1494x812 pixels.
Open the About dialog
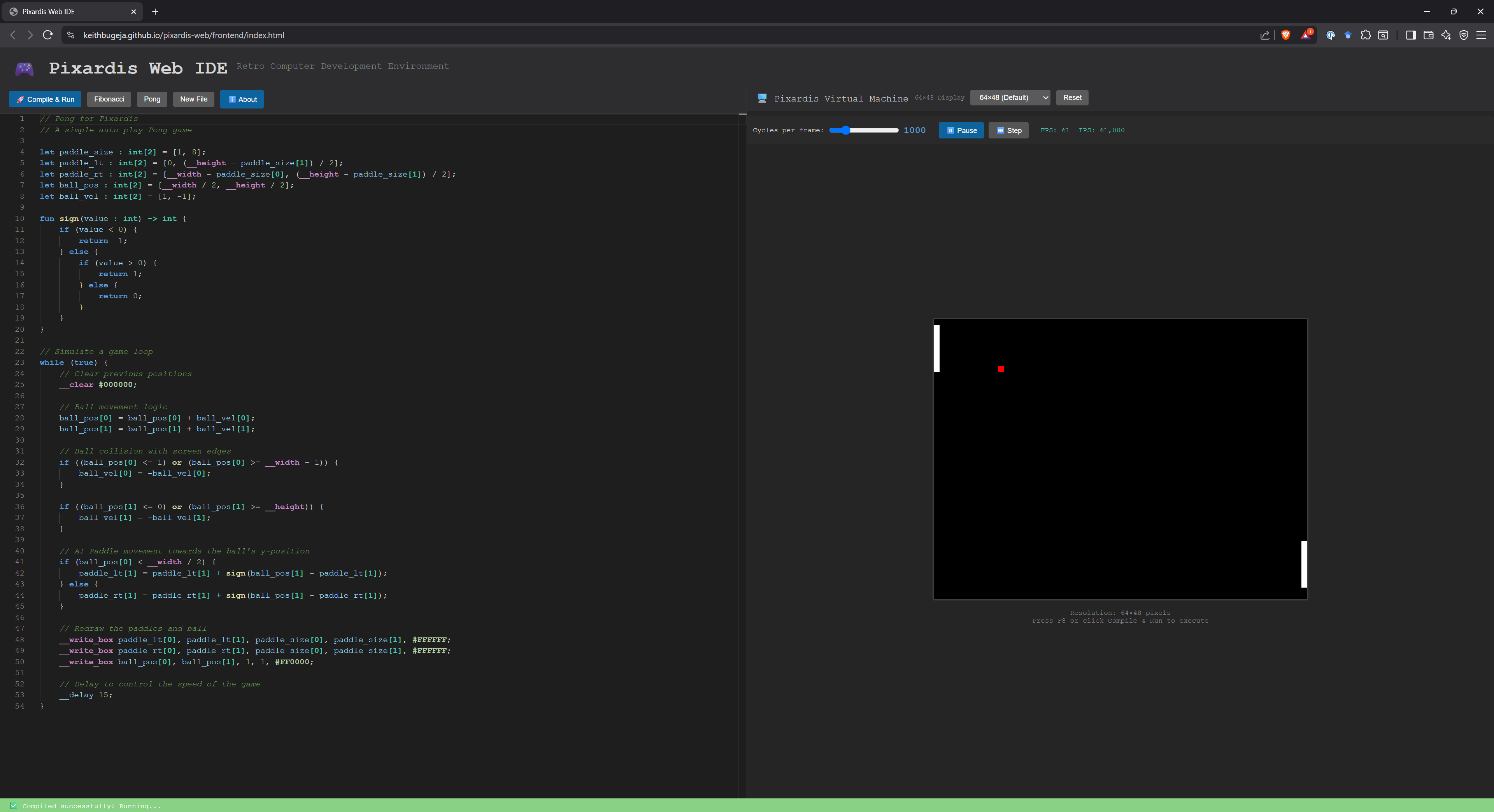click(x=242, y=99)
